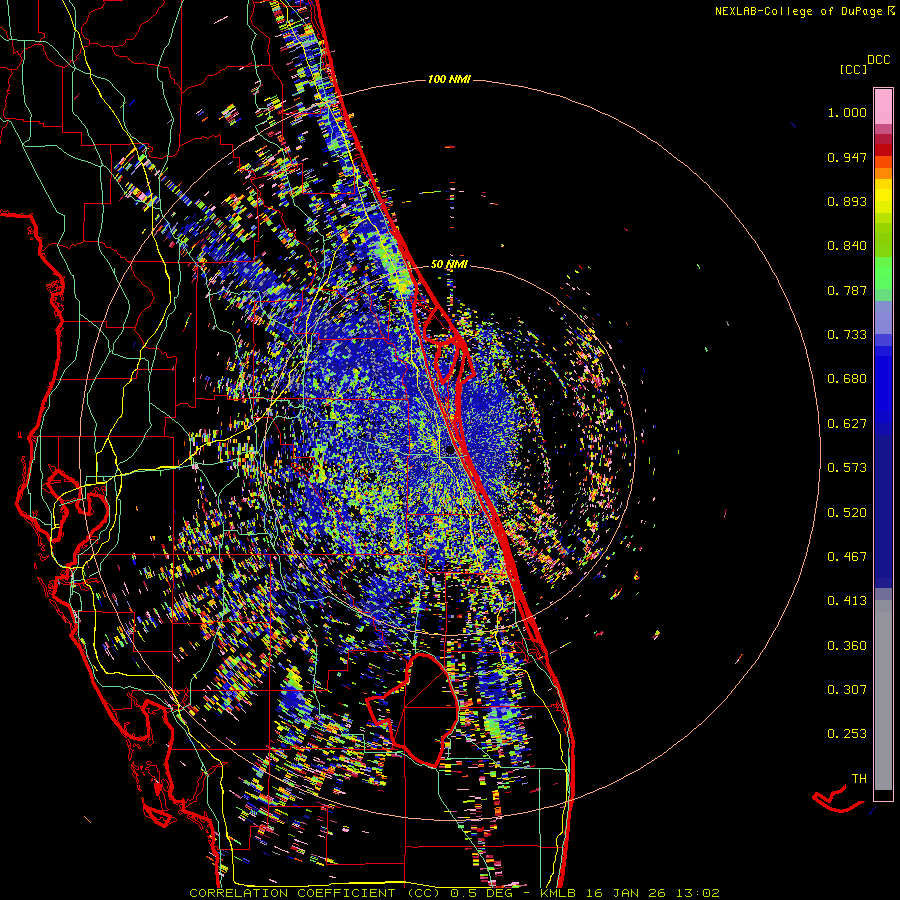Click the 0.573 color scale value
Viewport: 900px width, 900px height.
[847, 468]
